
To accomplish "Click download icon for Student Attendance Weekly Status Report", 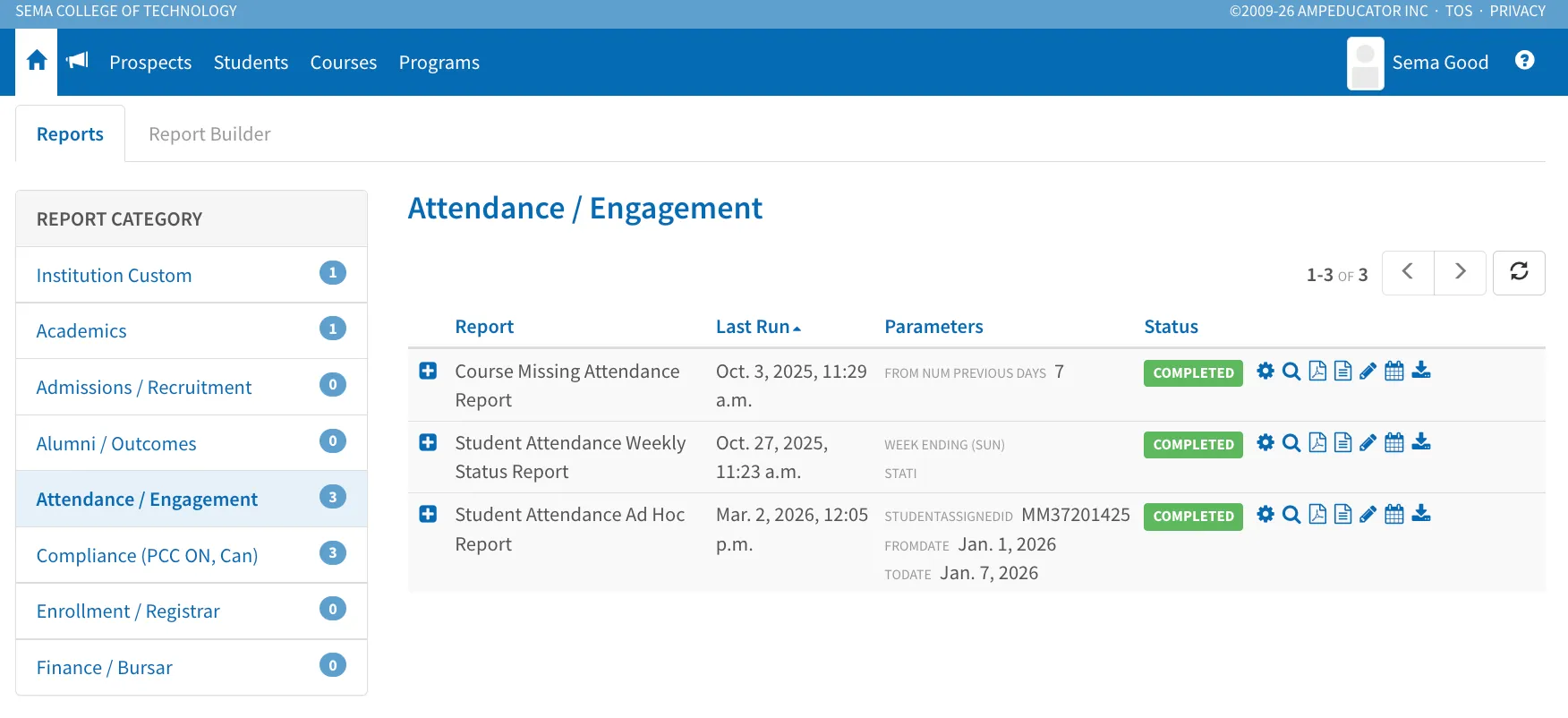I will coord(1421,442).
